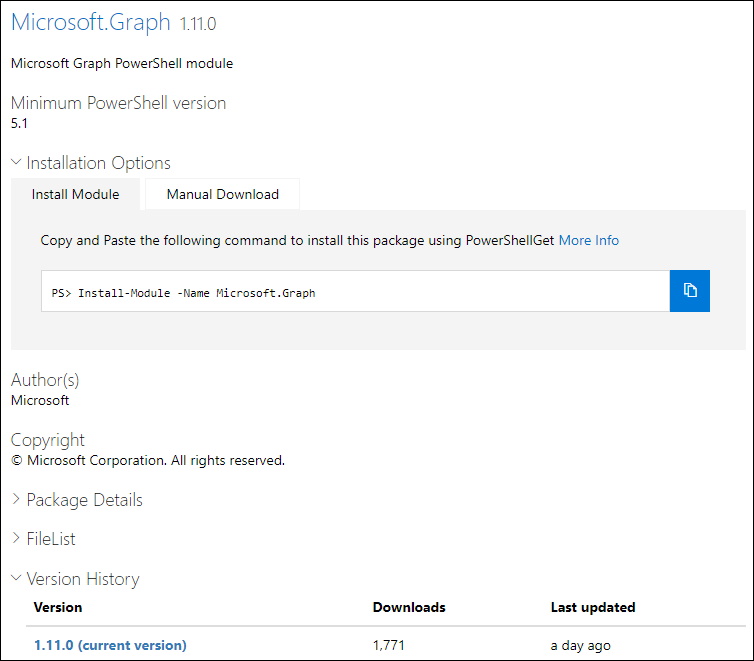Click the Package Details heading text

(85, 500)
